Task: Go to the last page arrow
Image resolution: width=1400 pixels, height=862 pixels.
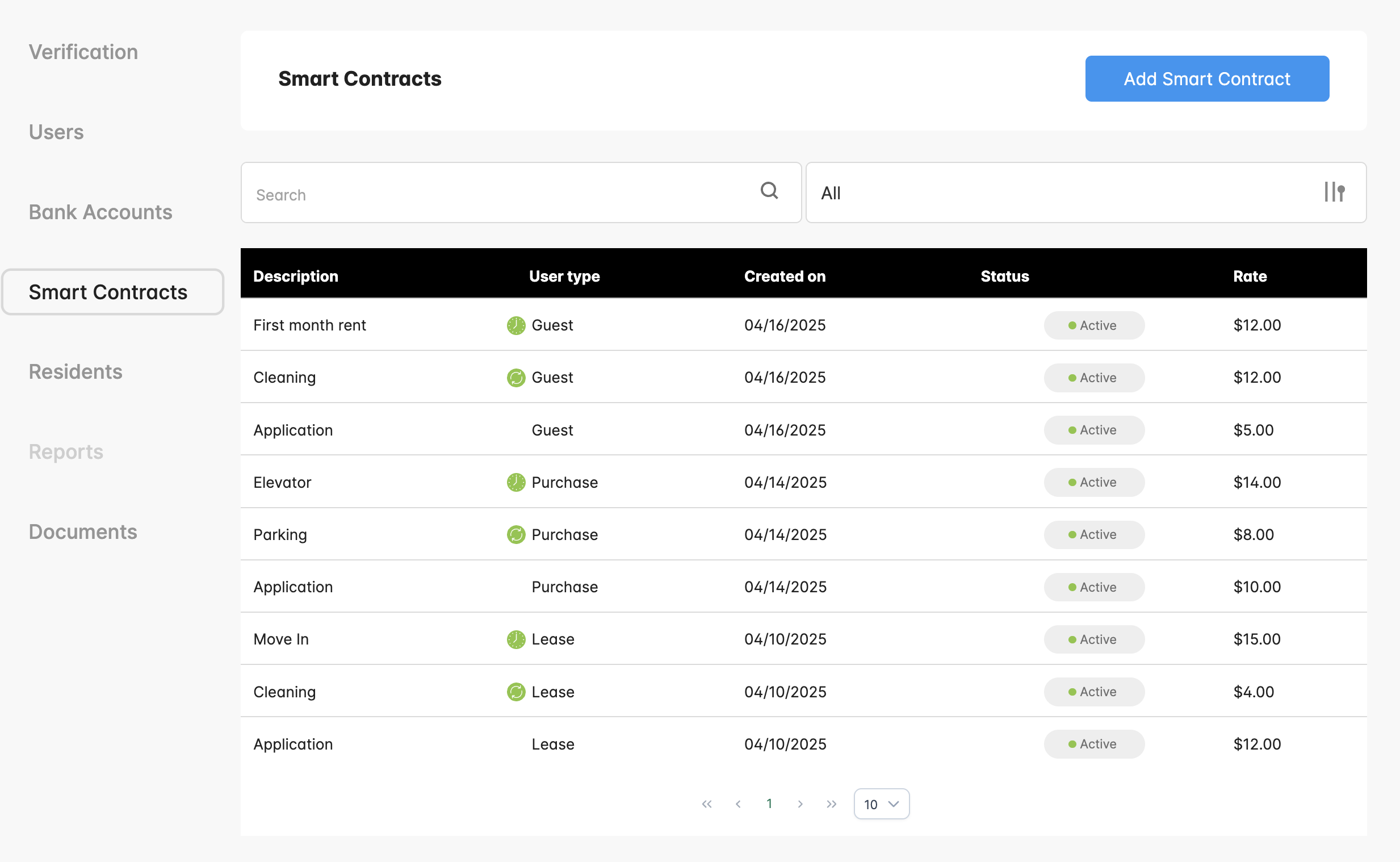Action: click(x=831, y=804)
